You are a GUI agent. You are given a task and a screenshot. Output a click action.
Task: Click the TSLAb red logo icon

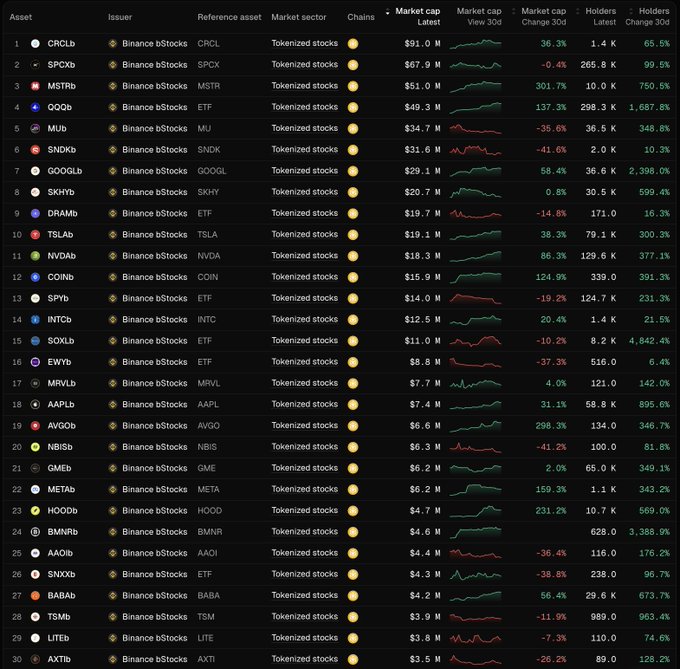pyautogui.click(x=36, y=235)
